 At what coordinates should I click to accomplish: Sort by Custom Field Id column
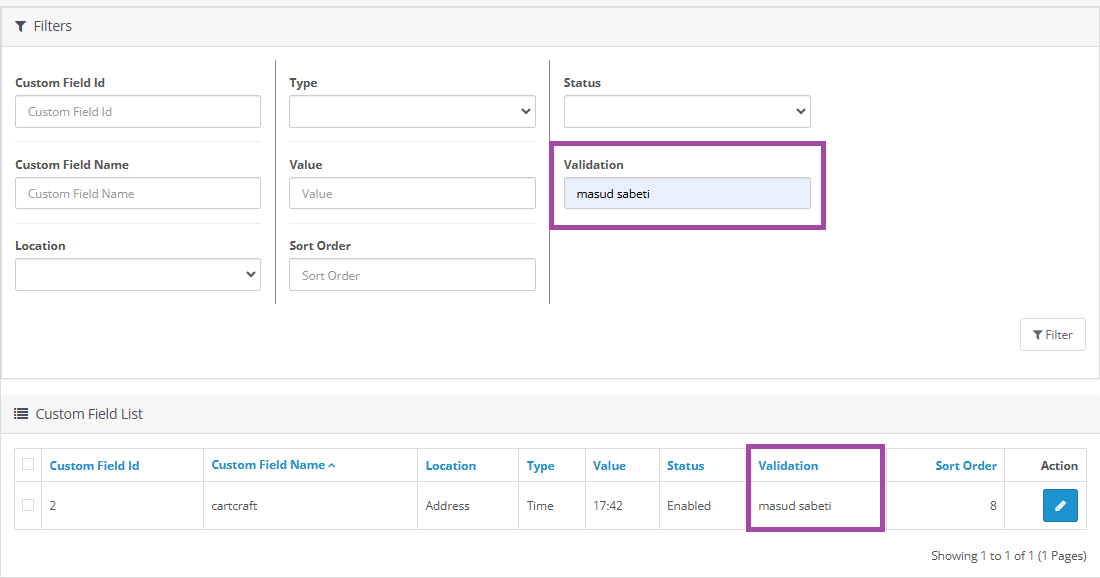(x=94, y=466)
